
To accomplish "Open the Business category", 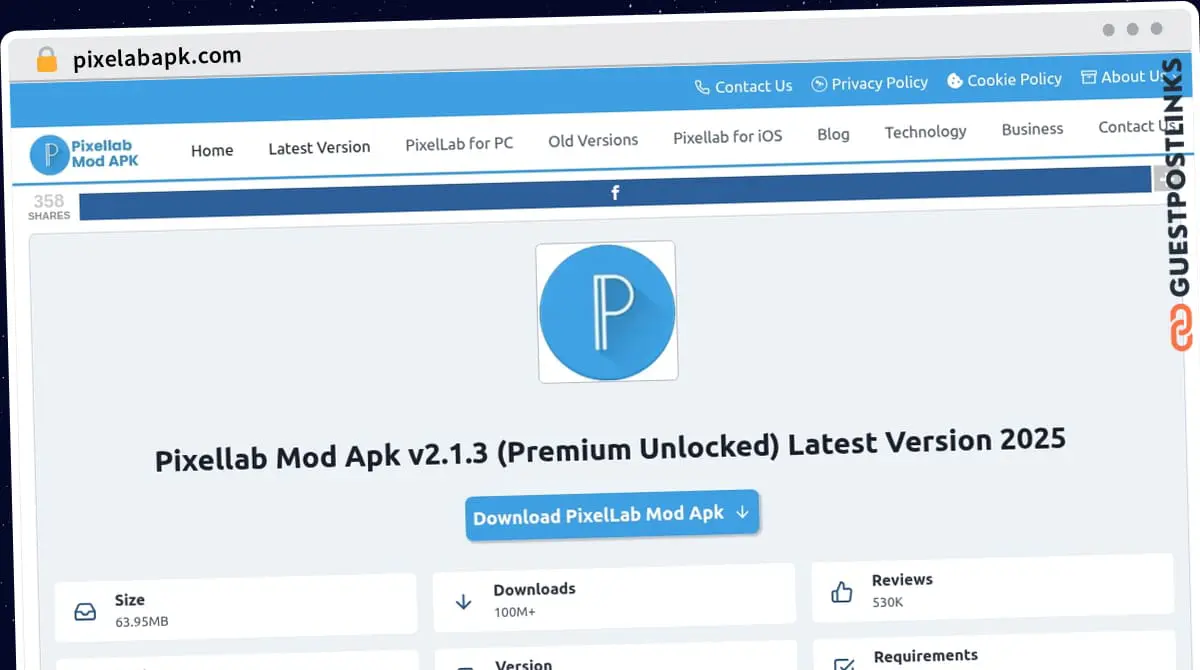I will click(1032, 129).
